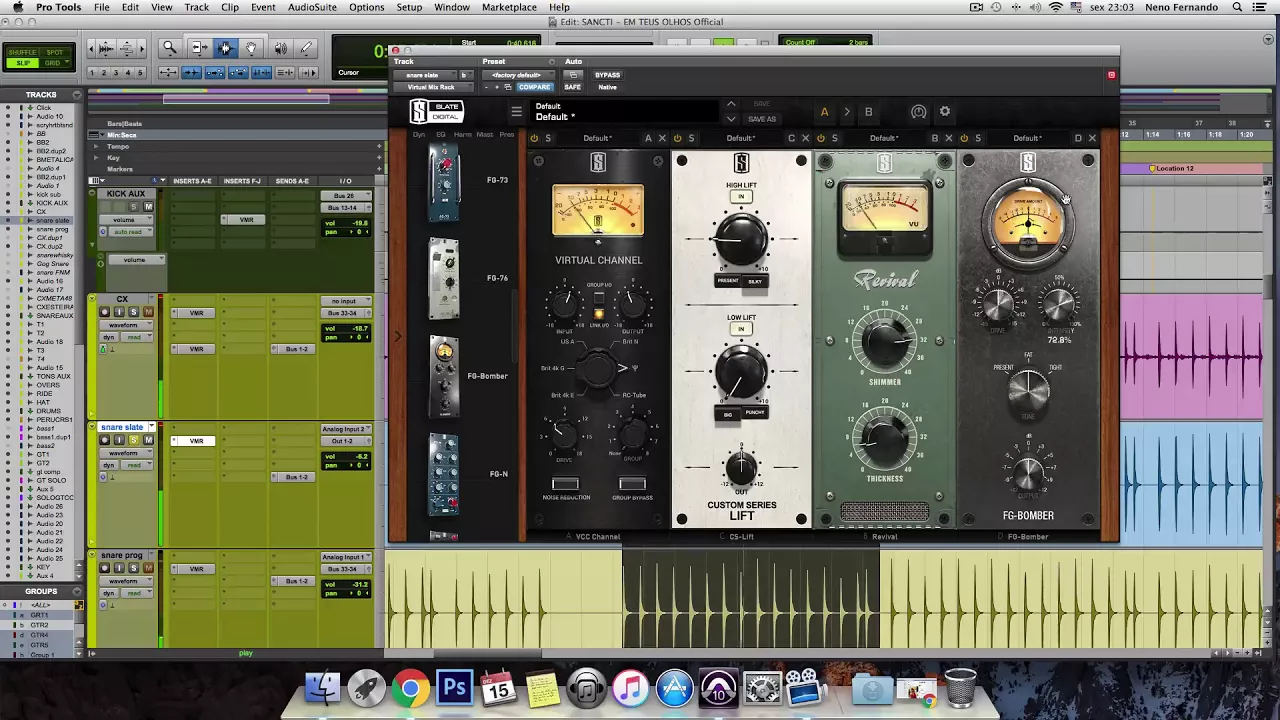Click the knob icon beside the VMR gear
Viewport: 1280px width, 720px height.
click(x=918, y=112)
